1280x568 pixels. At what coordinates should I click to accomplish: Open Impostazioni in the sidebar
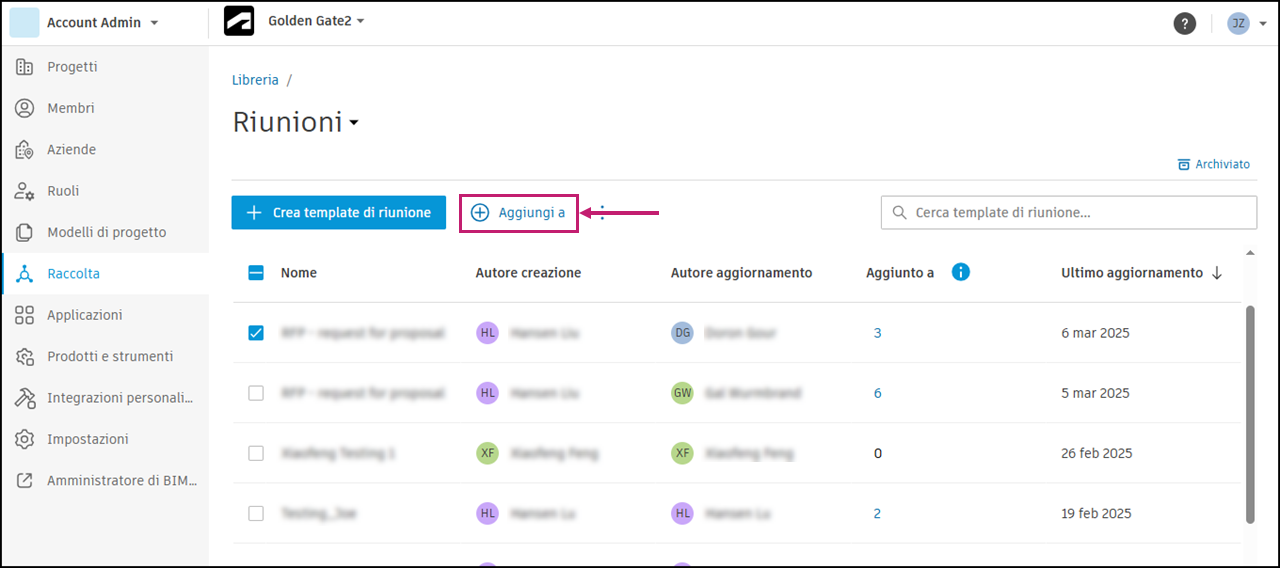[x=88, y=439]
